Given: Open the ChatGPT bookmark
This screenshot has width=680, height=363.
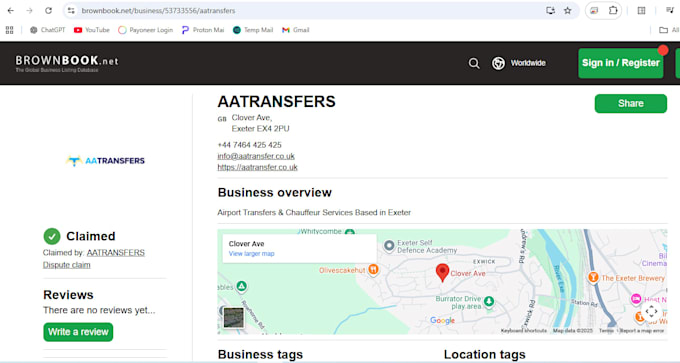Looking at the screenshot, I should pos(47,30).
